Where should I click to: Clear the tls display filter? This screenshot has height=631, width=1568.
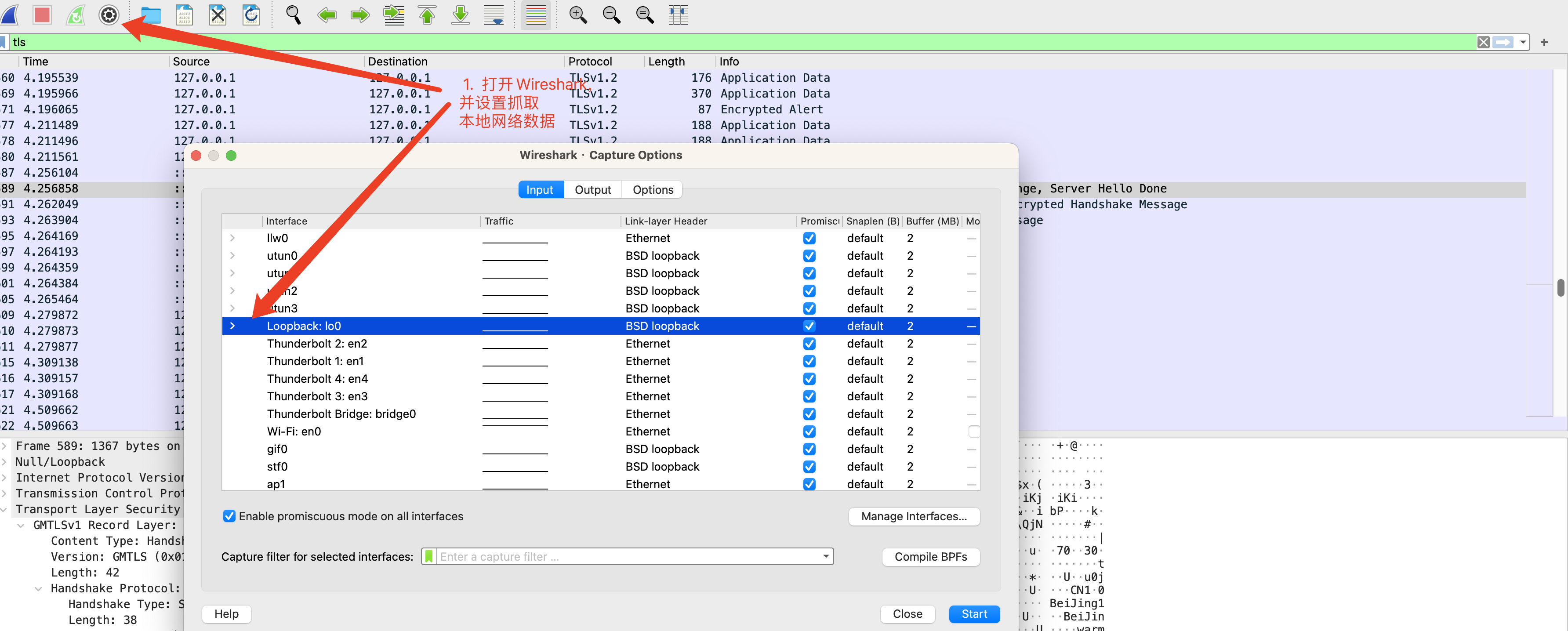[x=1483, y=42]
